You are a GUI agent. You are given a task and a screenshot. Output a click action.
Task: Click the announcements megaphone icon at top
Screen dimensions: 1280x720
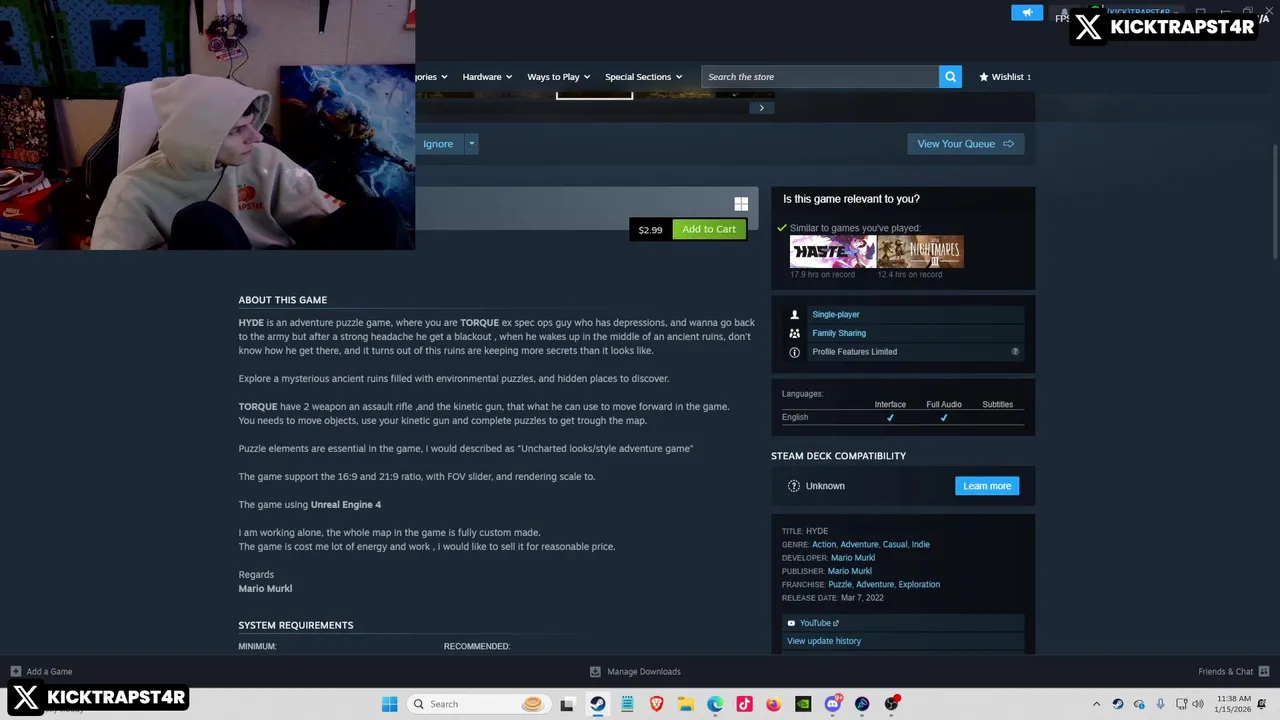(x=1026, y=13)
